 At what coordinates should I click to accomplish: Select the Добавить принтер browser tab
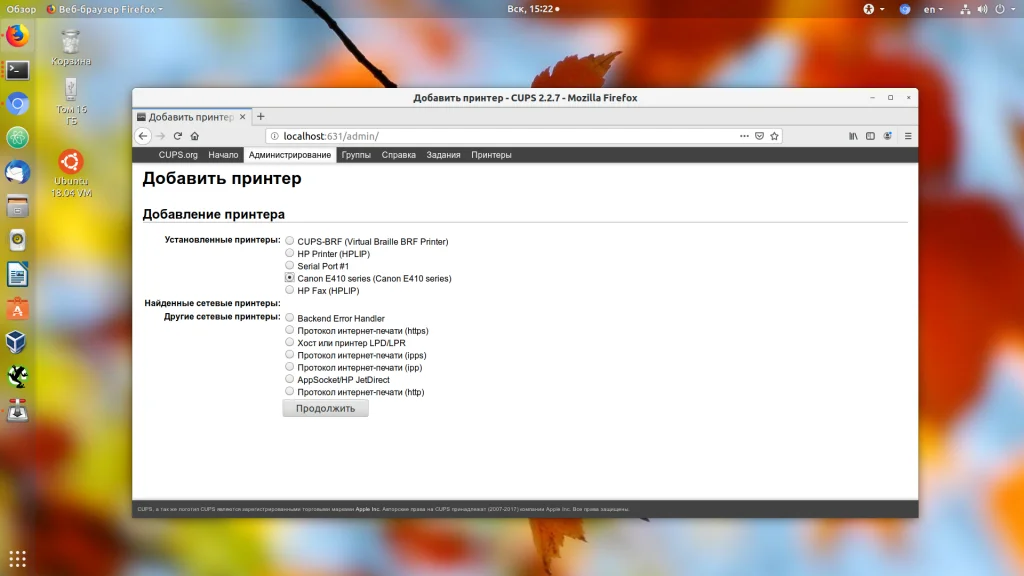pyautogui.click(x=191, y=117)
